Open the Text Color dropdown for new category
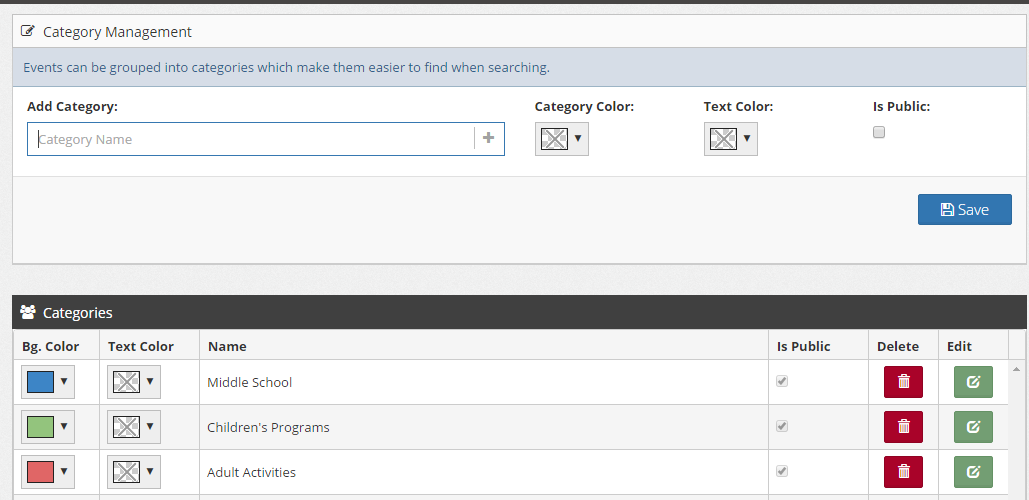This screenshot has width=1029, height=500. tap(730, 138)
